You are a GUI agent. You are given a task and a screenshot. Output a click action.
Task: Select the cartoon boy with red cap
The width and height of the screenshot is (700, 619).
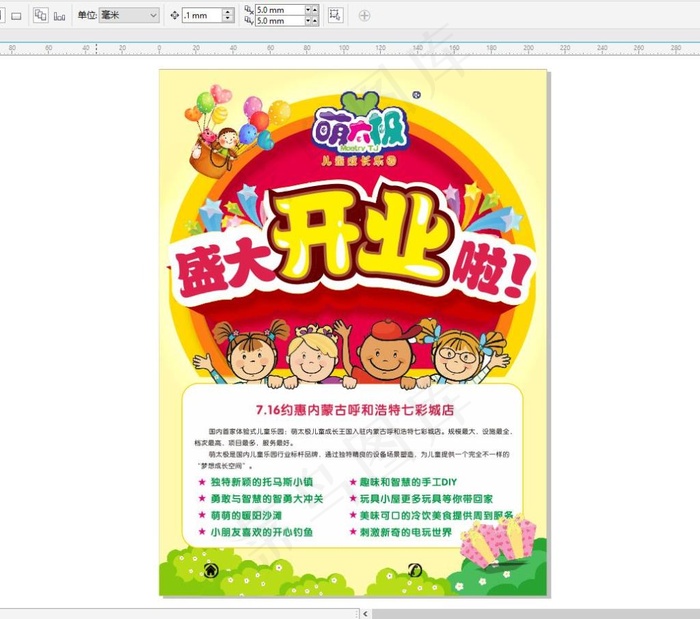(x=387, y=353)
